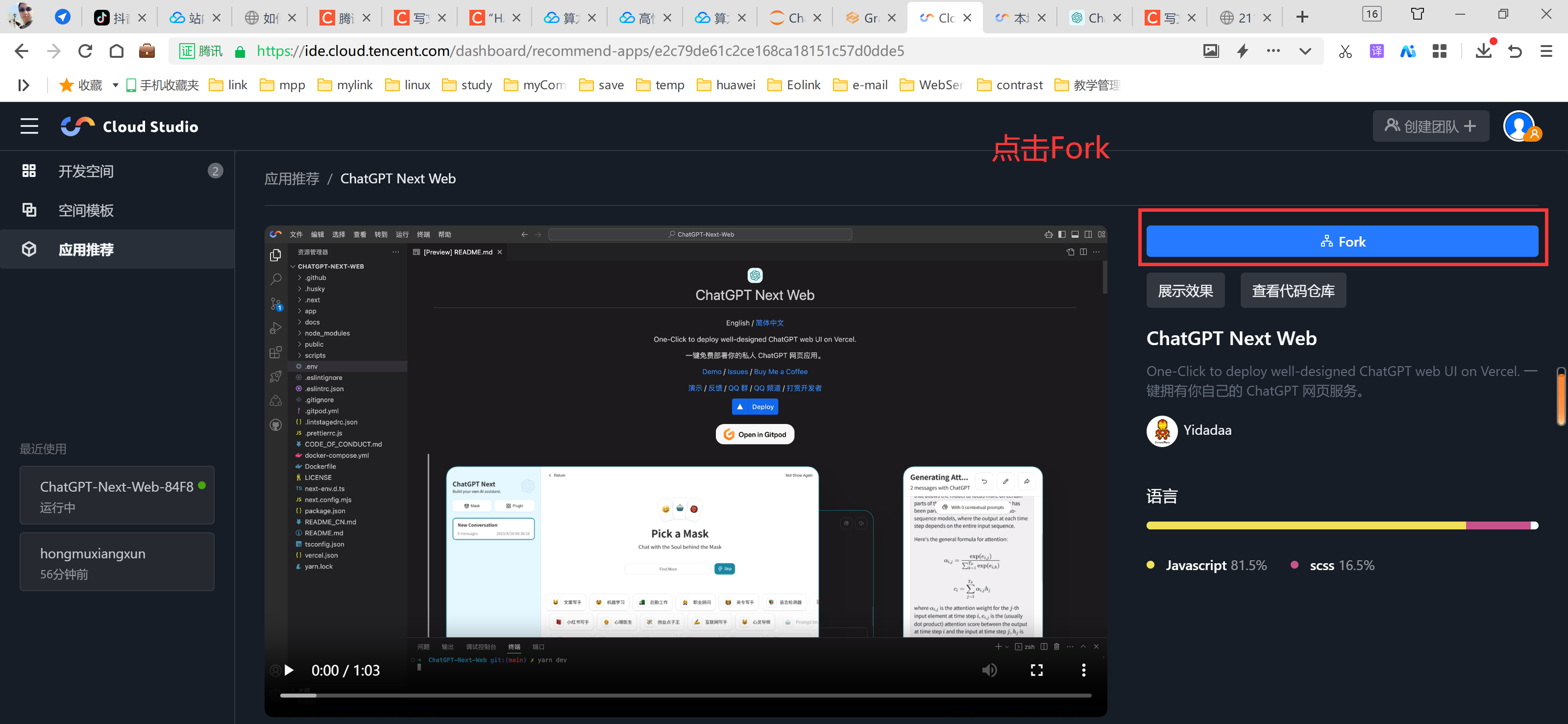
Task: Mute the video volume
Action: pos(989,671)
